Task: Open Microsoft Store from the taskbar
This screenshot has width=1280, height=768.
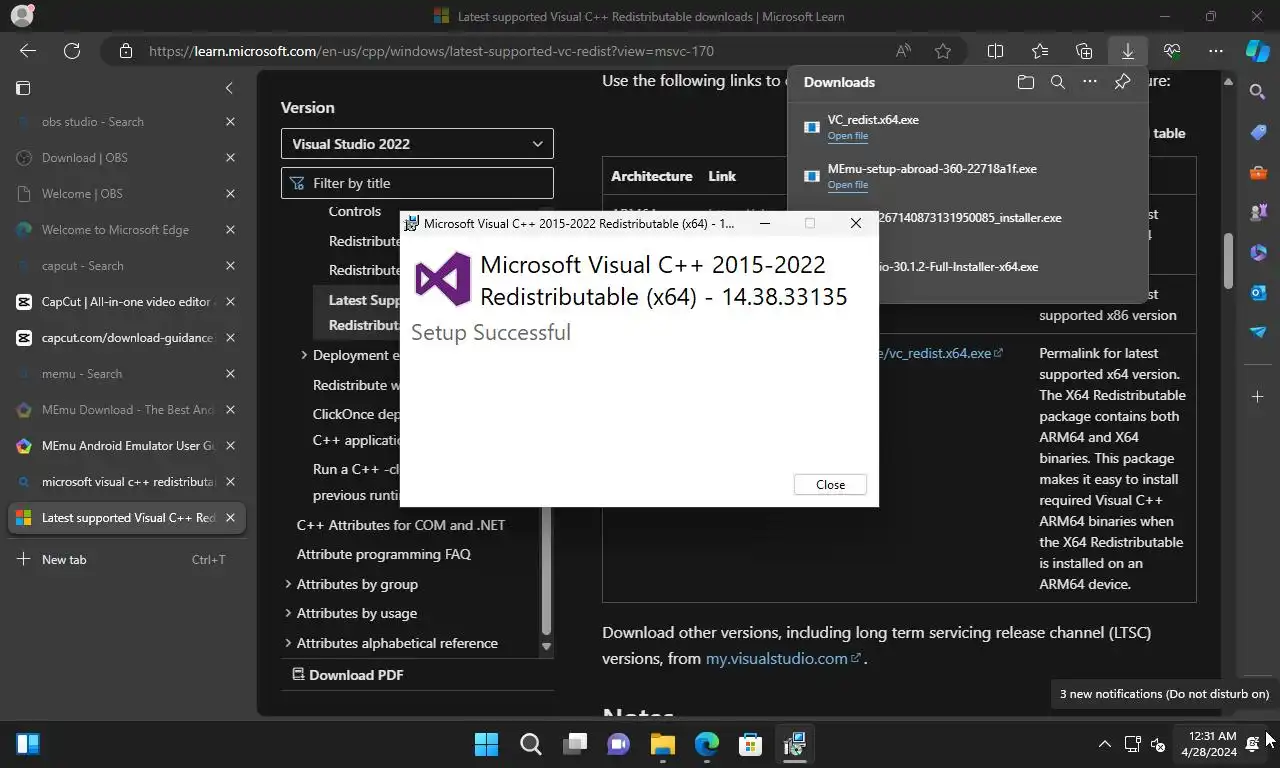Action: tap(751, 744)
